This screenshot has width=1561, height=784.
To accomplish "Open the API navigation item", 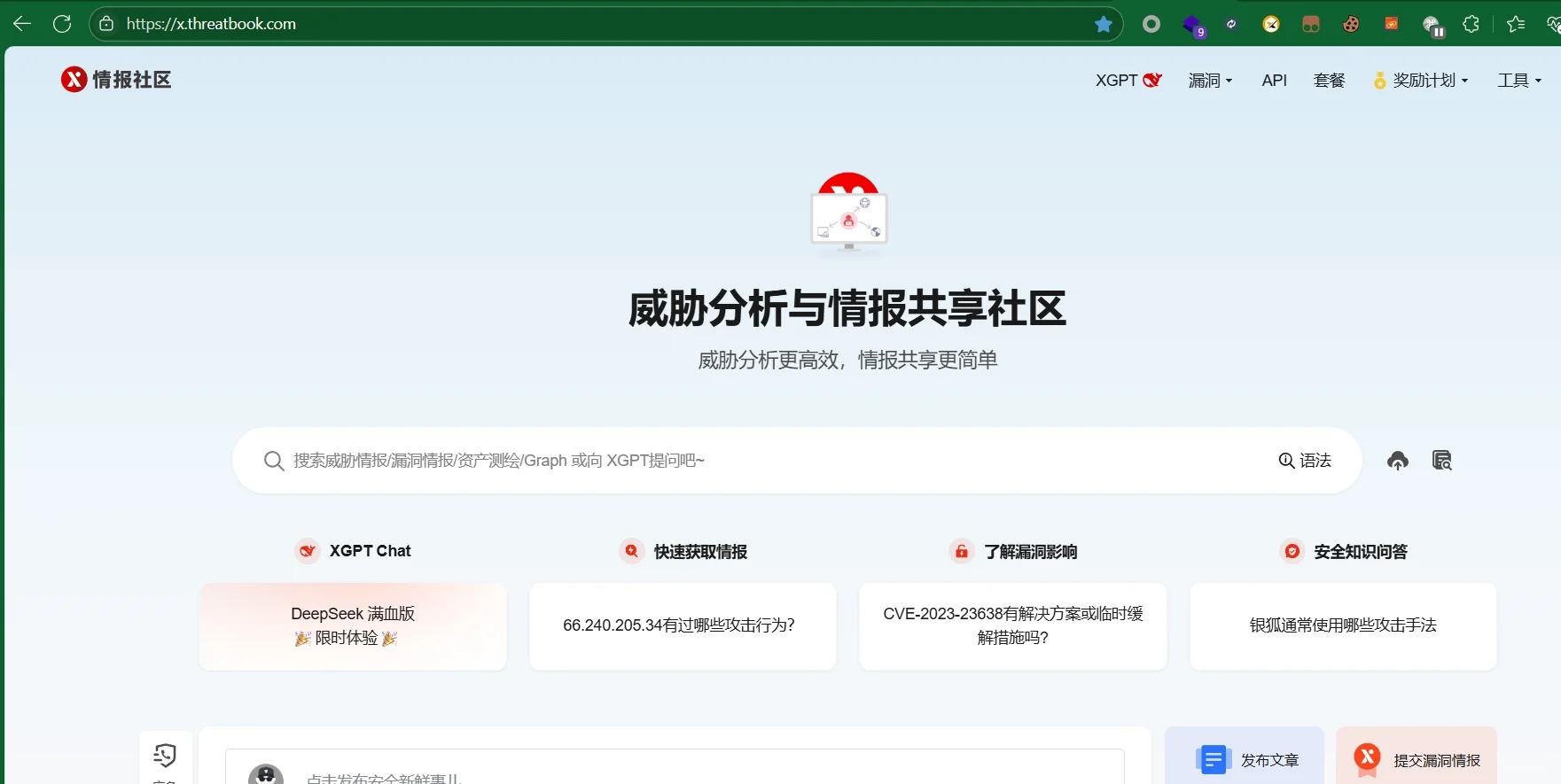I will (1274, 81).
